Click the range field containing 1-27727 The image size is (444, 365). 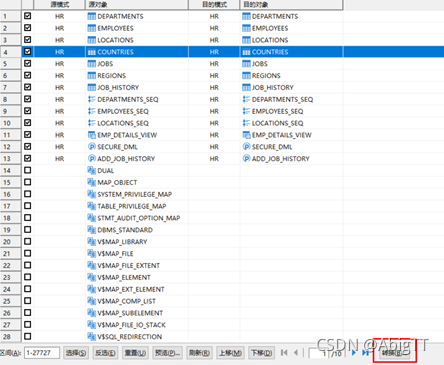pyautogui.click(x=42, y=353)
